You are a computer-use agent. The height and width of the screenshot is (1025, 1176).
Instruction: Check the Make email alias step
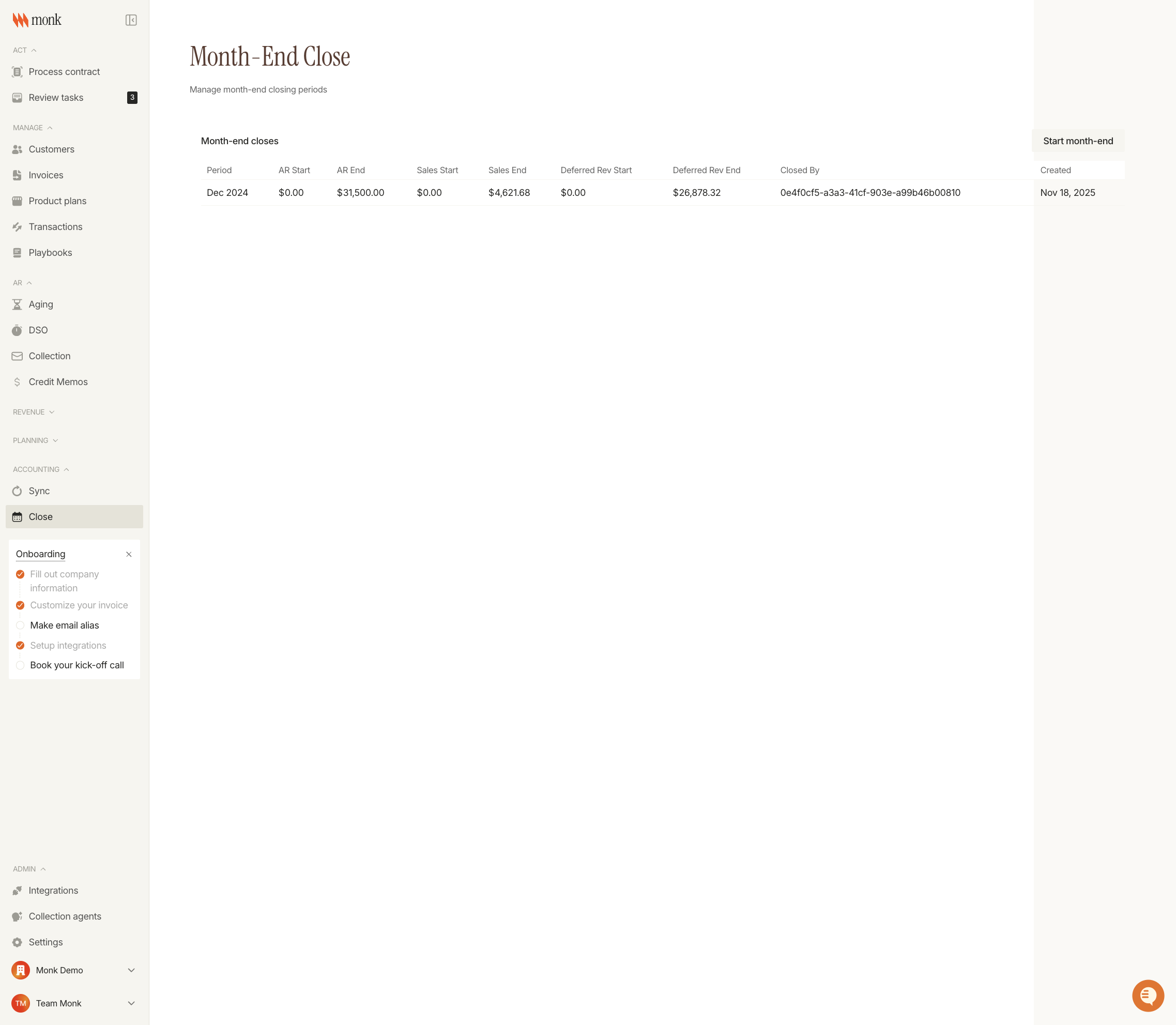pos(20,625)
